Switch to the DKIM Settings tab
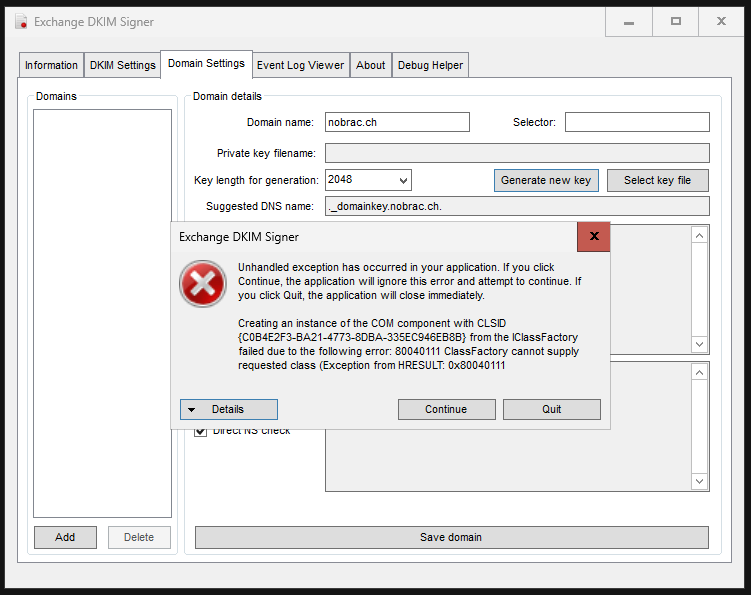 123,65
